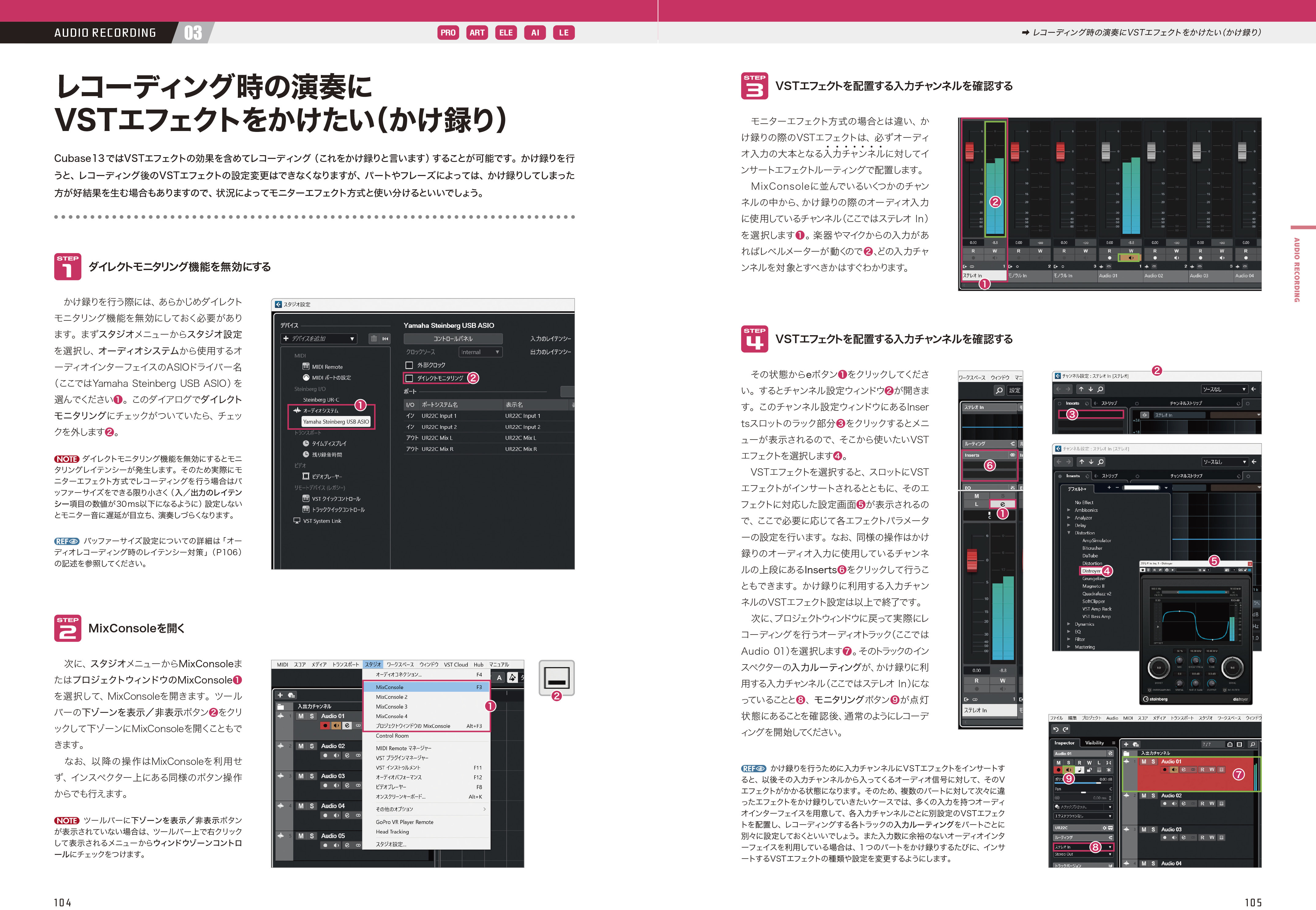The width and height of the screenshot is (1316, 910).
Task: Click the undo icon in the Inspector project window
Action: tap(1056, 729)
